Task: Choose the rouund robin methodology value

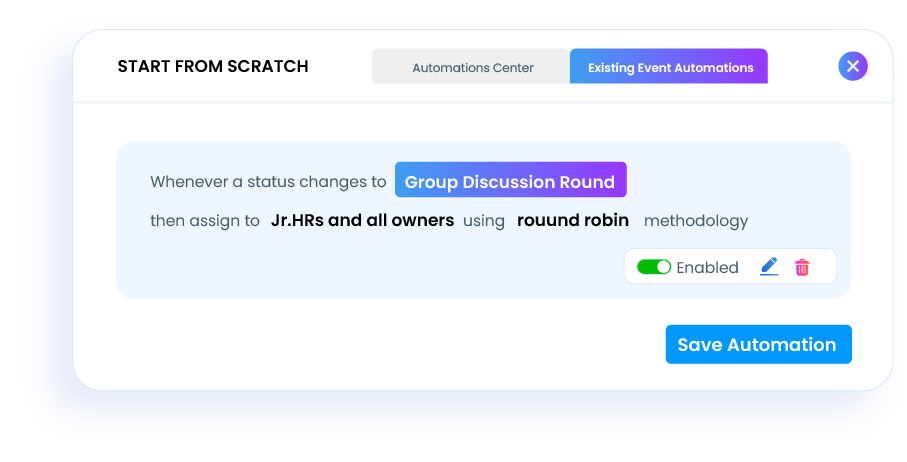Action: pos(573,220)
